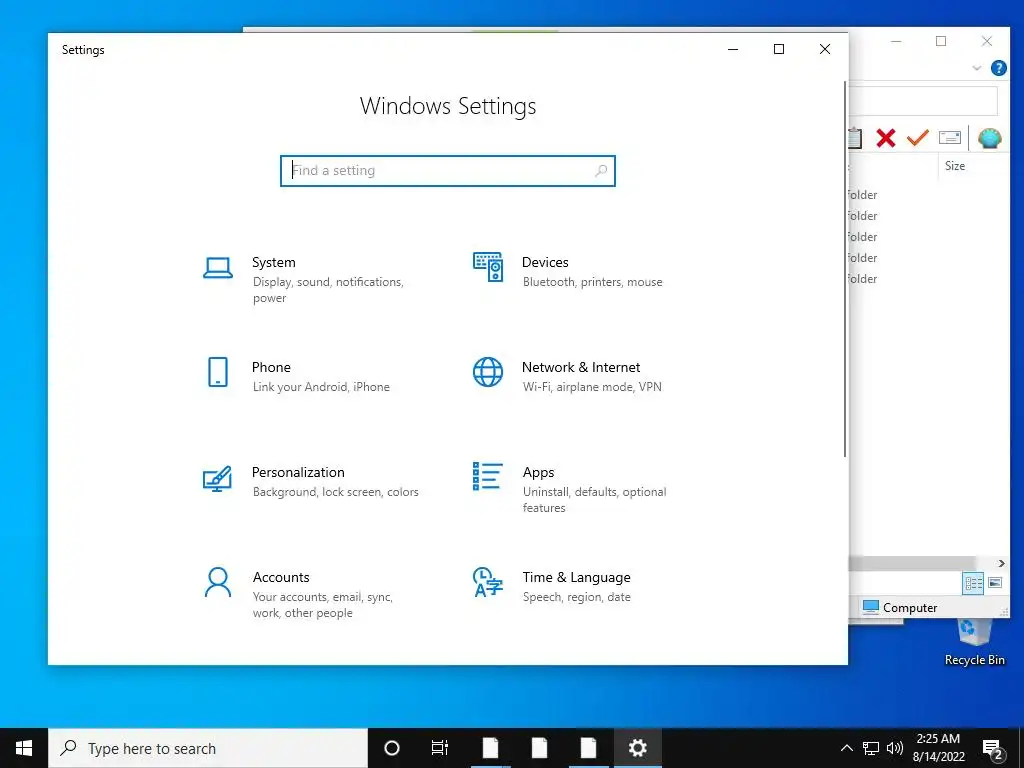Click the Settings window vertical scrollbar
1024x768 pixels.
click(x=845, y=269)
